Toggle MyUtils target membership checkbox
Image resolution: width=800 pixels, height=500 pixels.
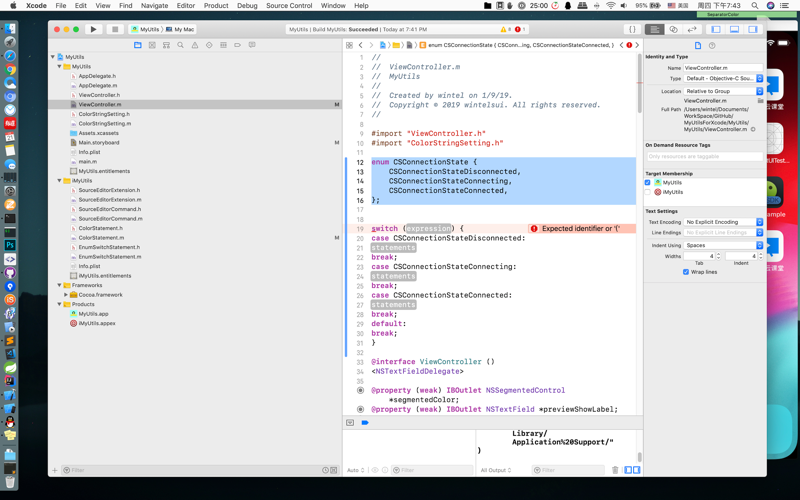tap(647, 183)
